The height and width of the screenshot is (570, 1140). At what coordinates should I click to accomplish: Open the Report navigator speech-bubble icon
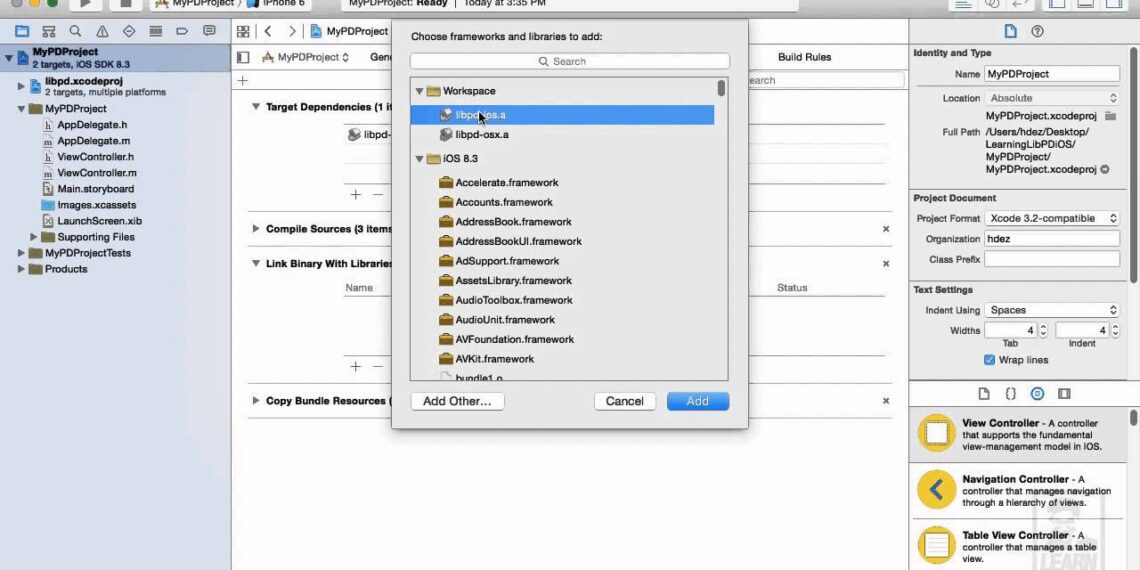tap(209, 31)
